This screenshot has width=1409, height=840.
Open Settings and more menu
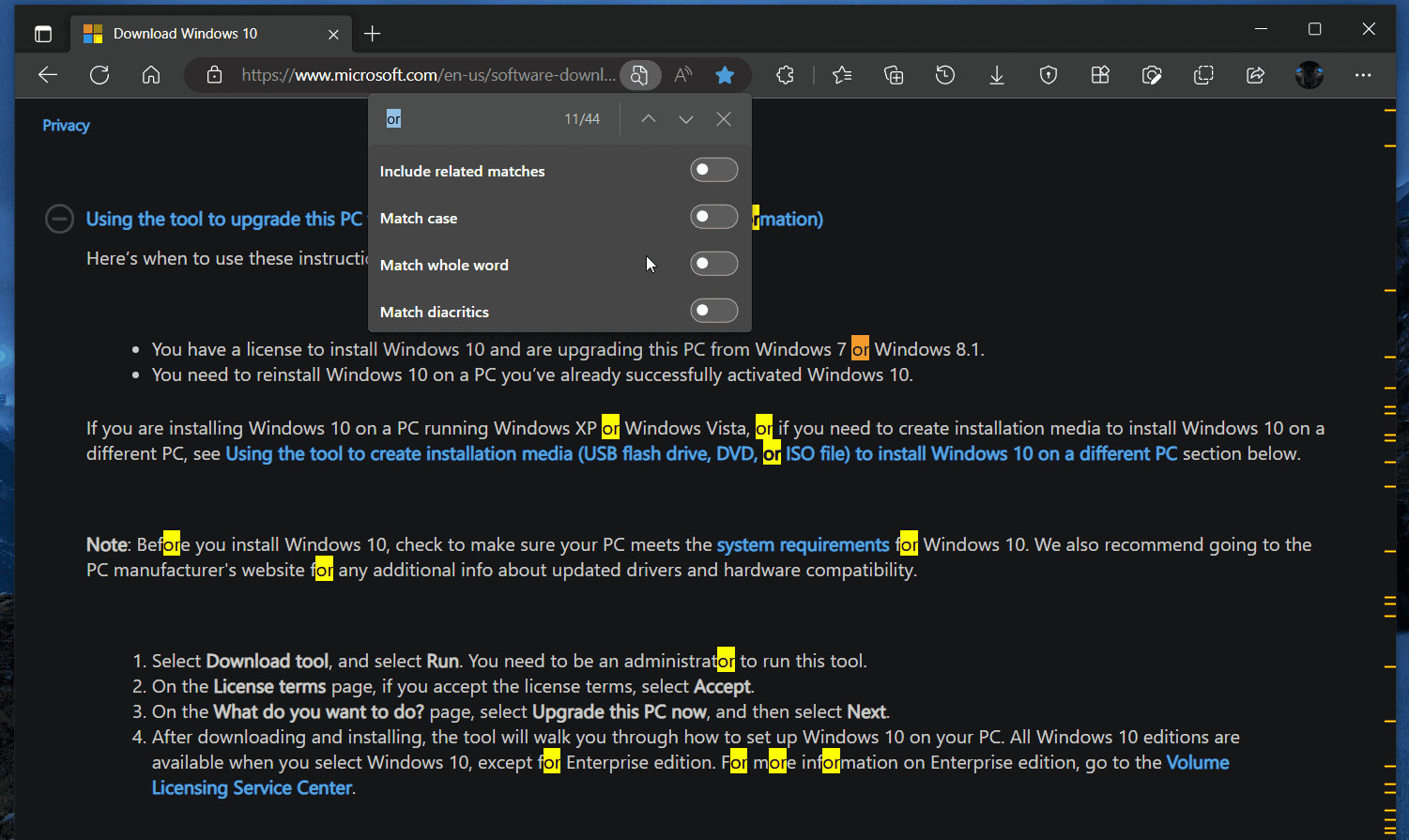pyautogui.click(x=1363, y=75)
